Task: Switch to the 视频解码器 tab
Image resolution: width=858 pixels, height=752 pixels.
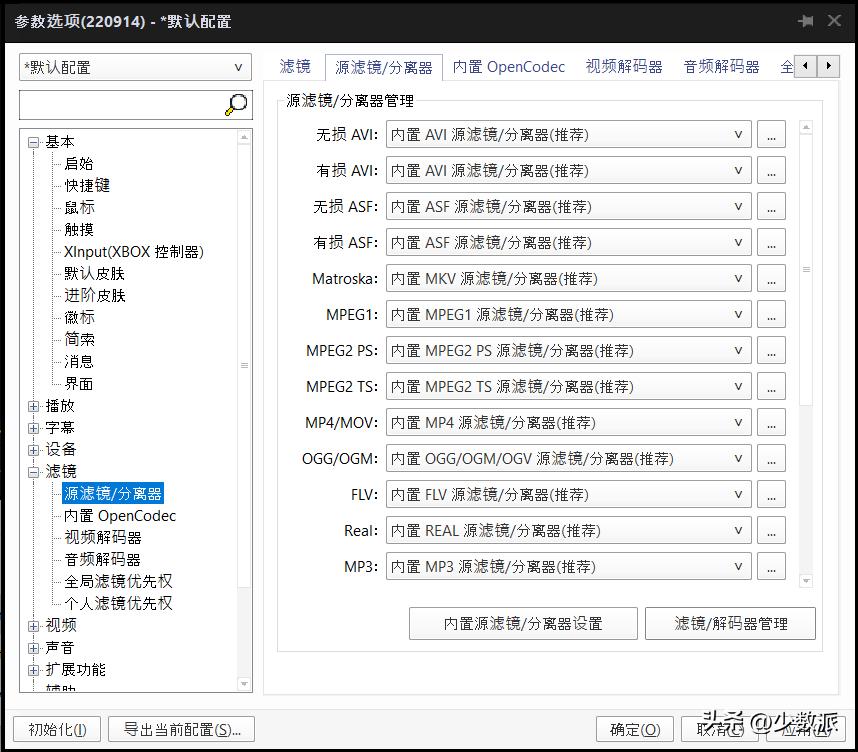Action: click(623, 67)
